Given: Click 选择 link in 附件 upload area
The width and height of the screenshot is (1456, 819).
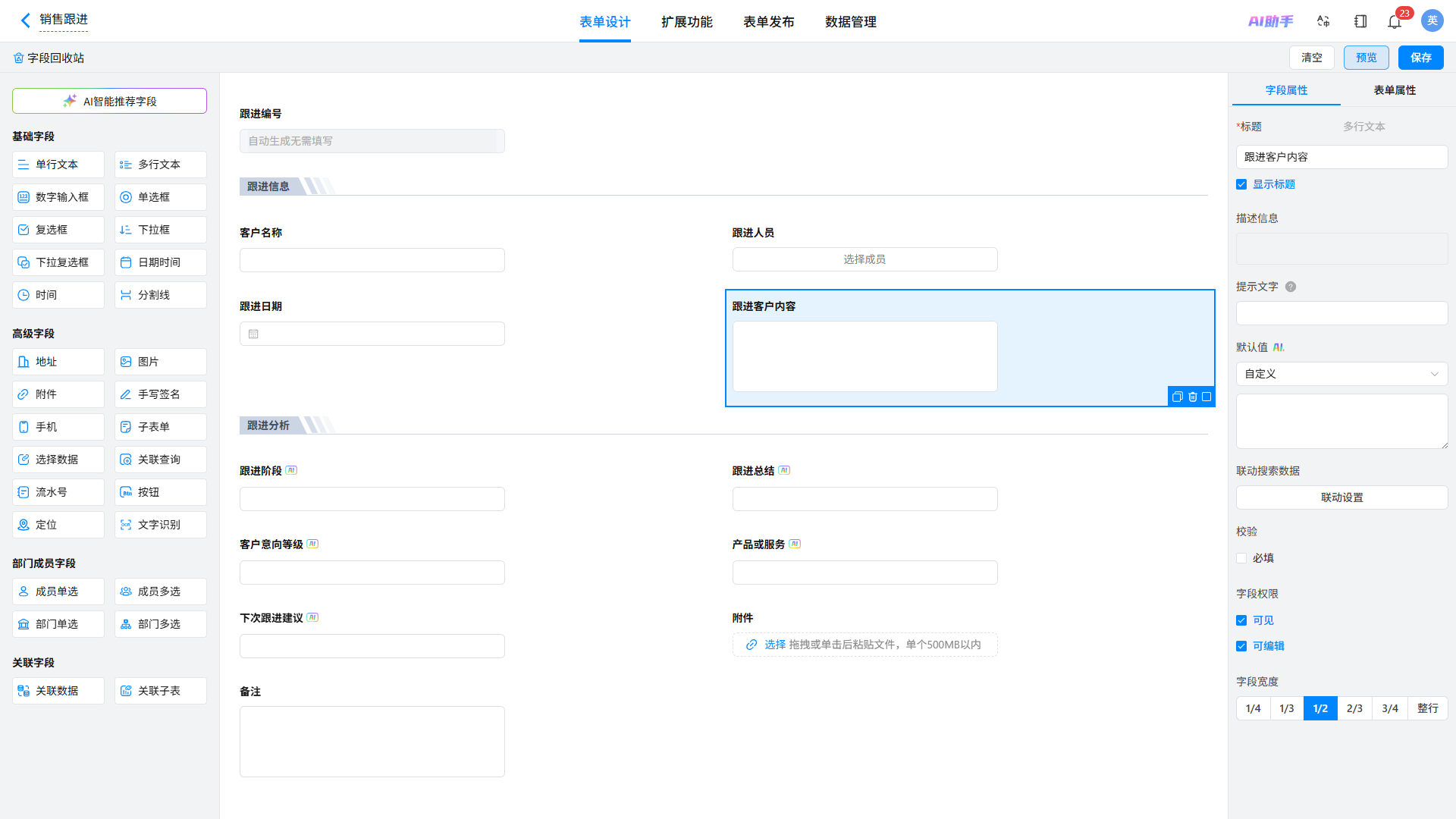Looking at the screenshot, I should coord(774,645).
